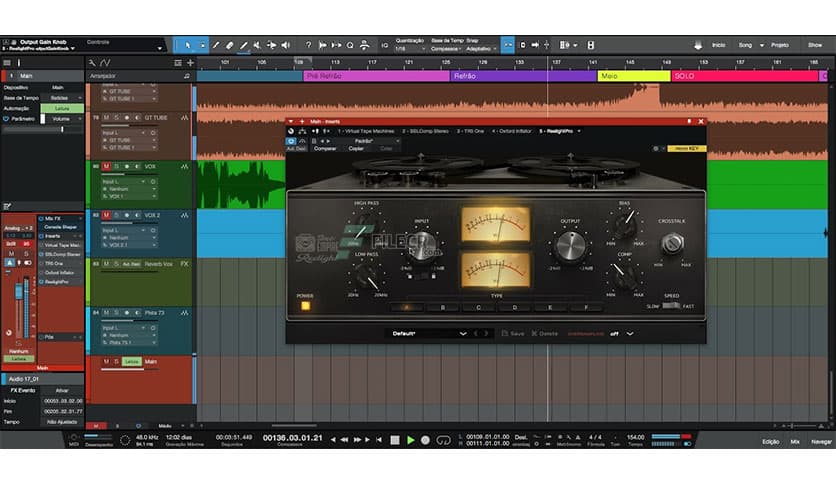Select the Bend tool
Screen dimensions: 836x484
(x=271, y=45)
